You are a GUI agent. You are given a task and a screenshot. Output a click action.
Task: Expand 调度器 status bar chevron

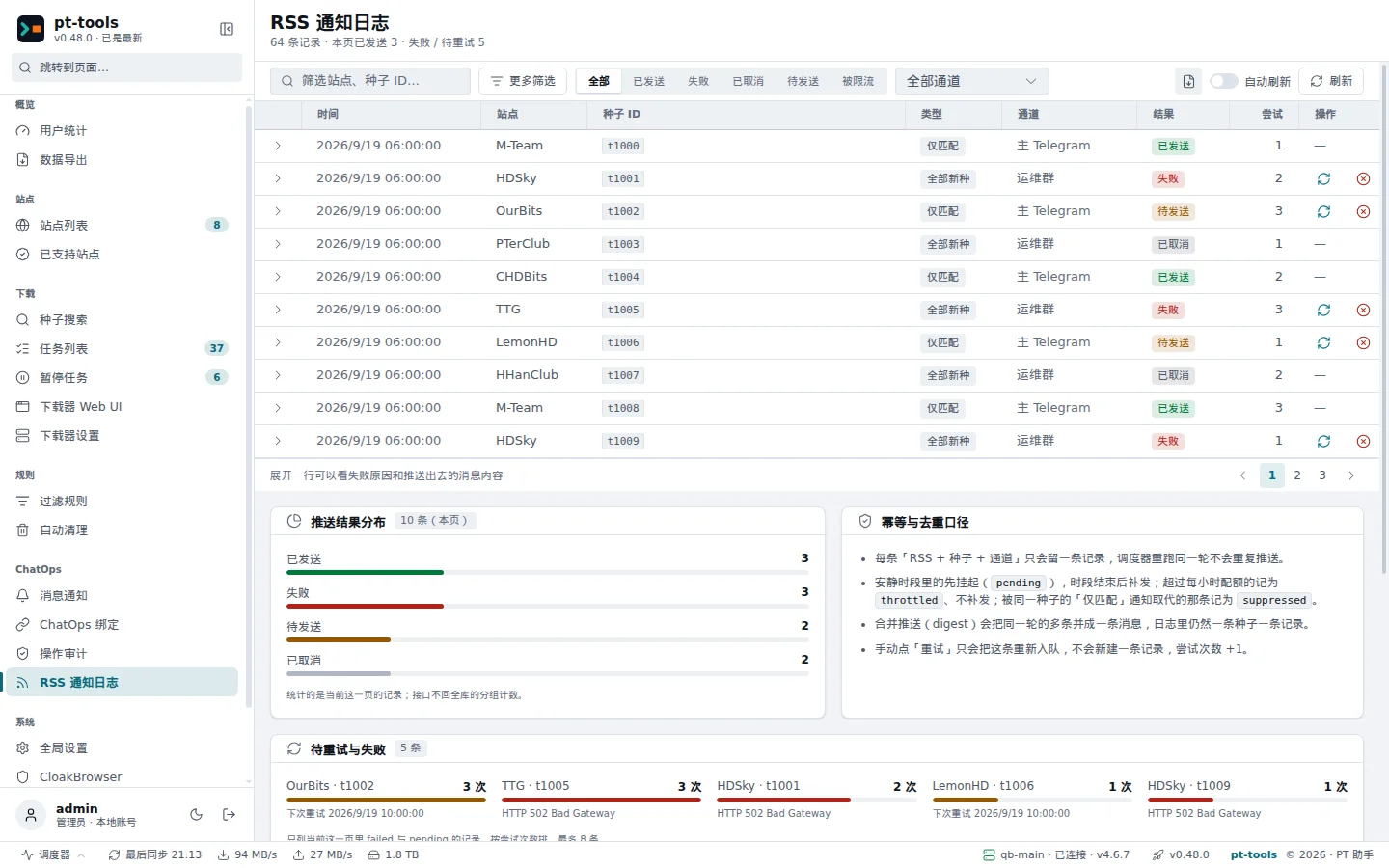point(81,855)
